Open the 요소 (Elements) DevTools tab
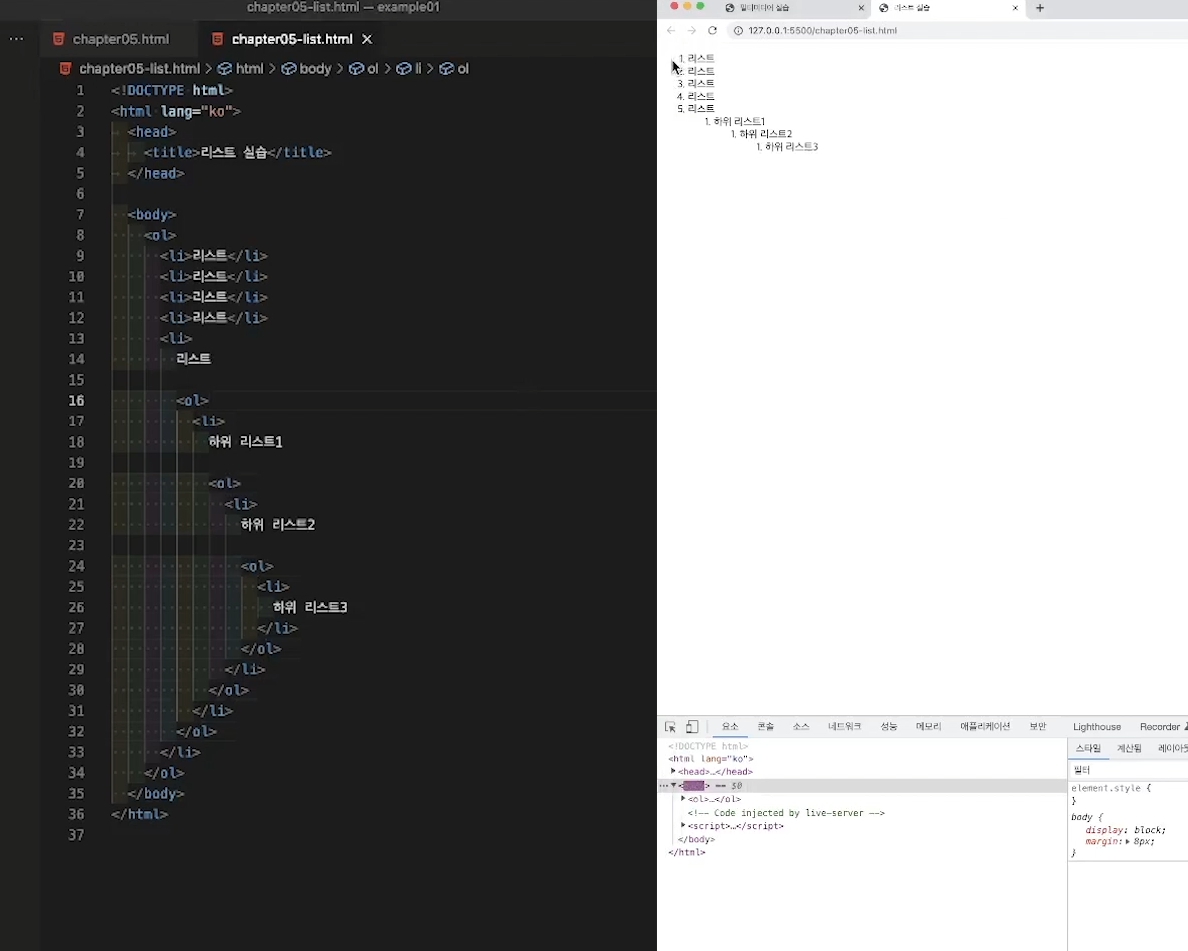This screenshot has width=1188, height=951. point(730,727)
